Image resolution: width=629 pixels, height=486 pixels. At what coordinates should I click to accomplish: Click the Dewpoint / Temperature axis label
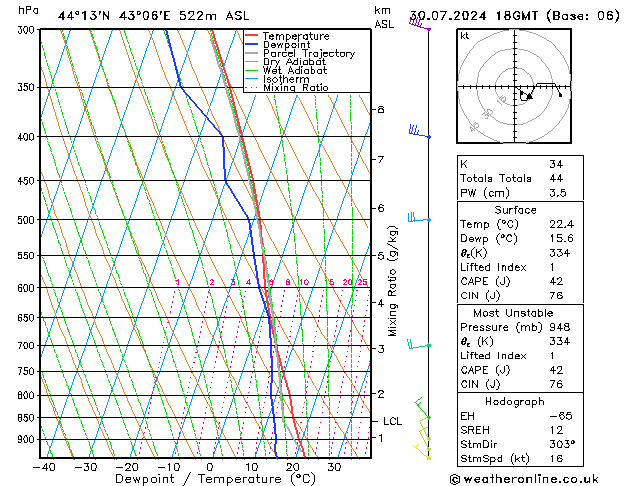click(x=209, y=479)
